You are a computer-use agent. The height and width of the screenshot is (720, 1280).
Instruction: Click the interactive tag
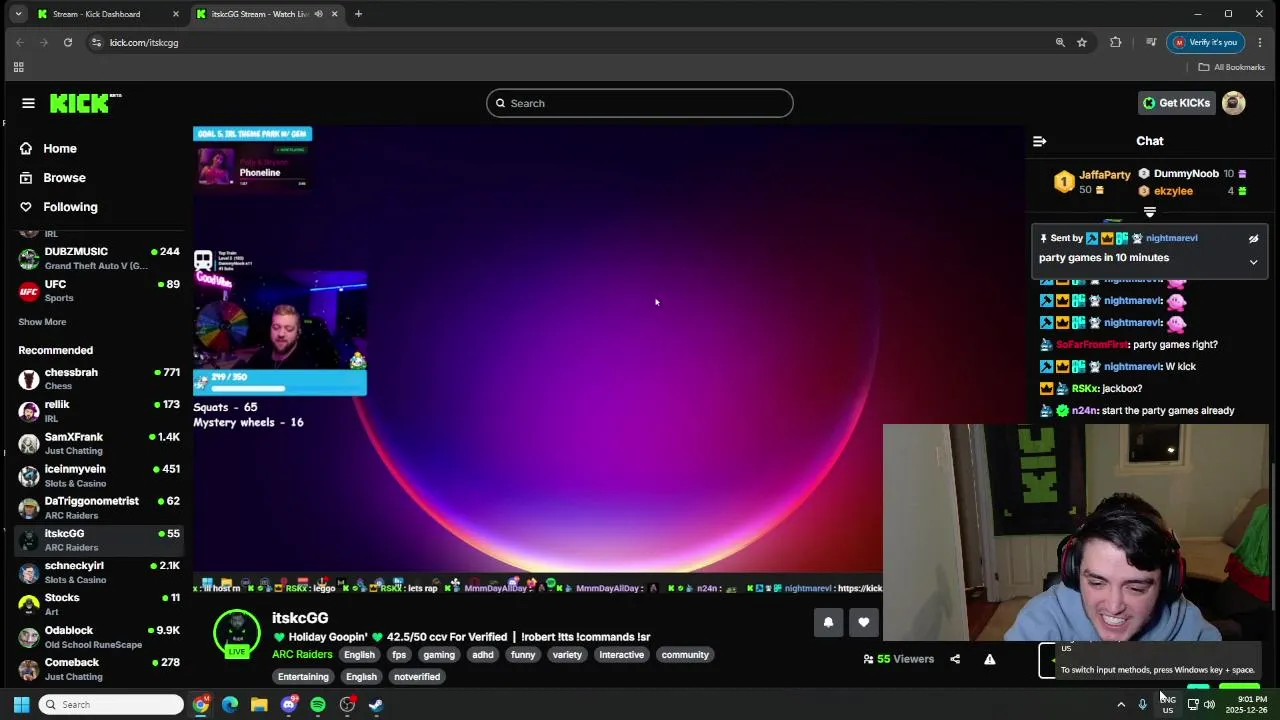pos(621,655)
